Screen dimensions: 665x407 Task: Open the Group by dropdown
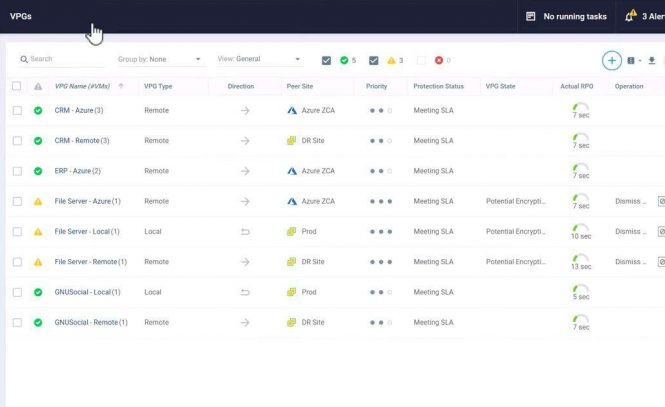point(159,59)
